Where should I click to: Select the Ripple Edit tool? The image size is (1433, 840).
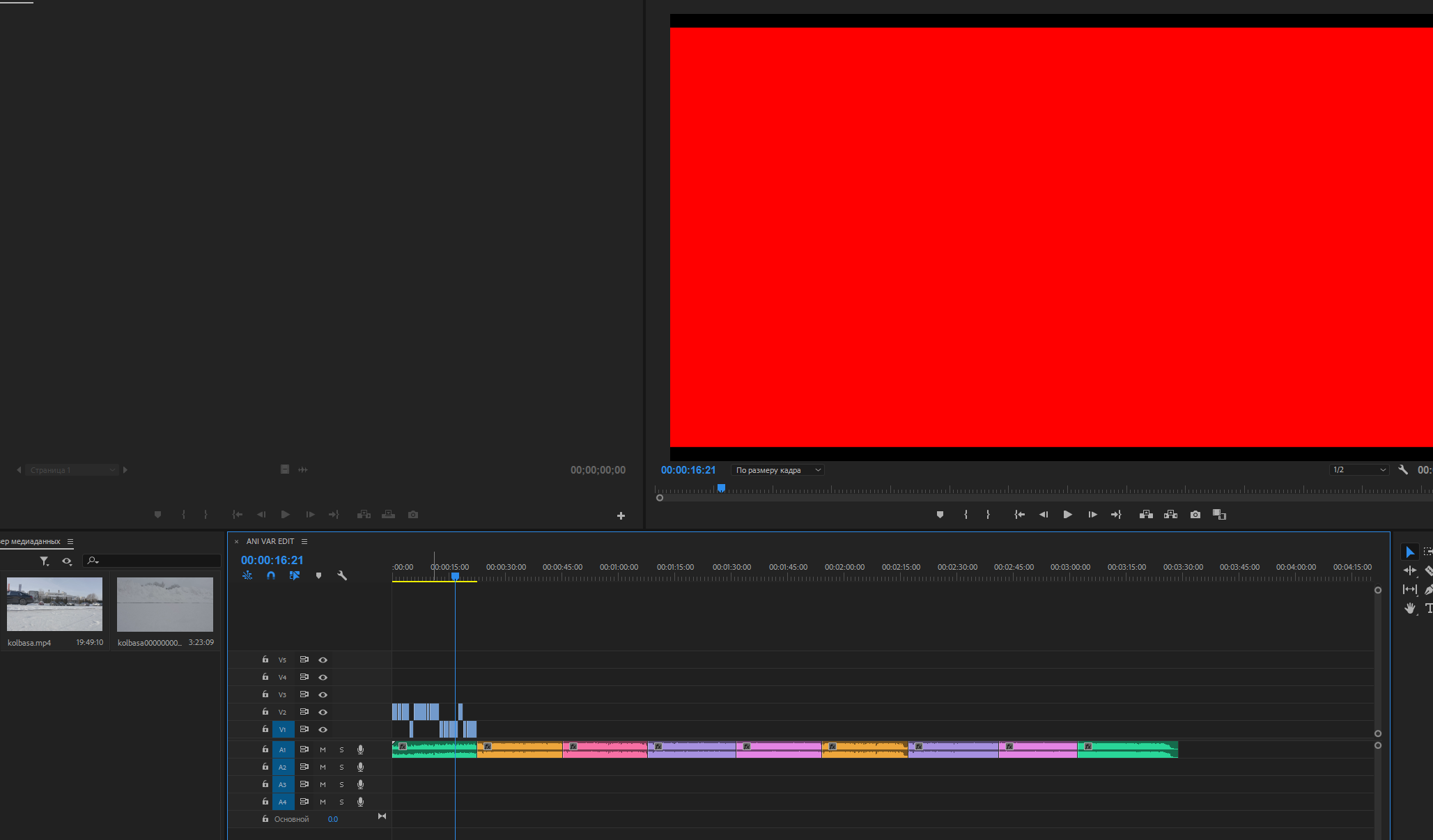coord(1409,570)
